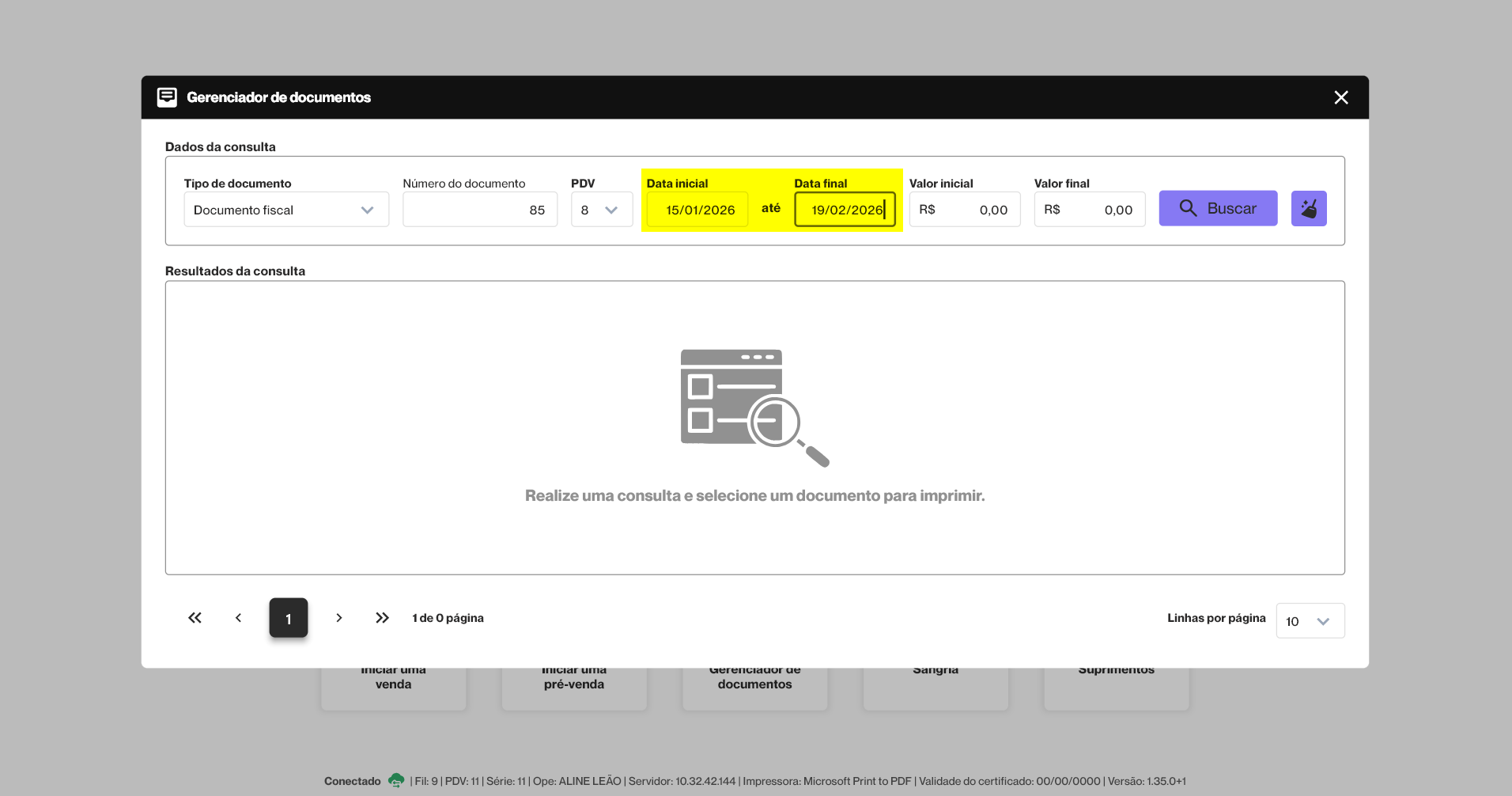Click the Número do documento field
This screenshot has height=796, width=1512.
479,210
